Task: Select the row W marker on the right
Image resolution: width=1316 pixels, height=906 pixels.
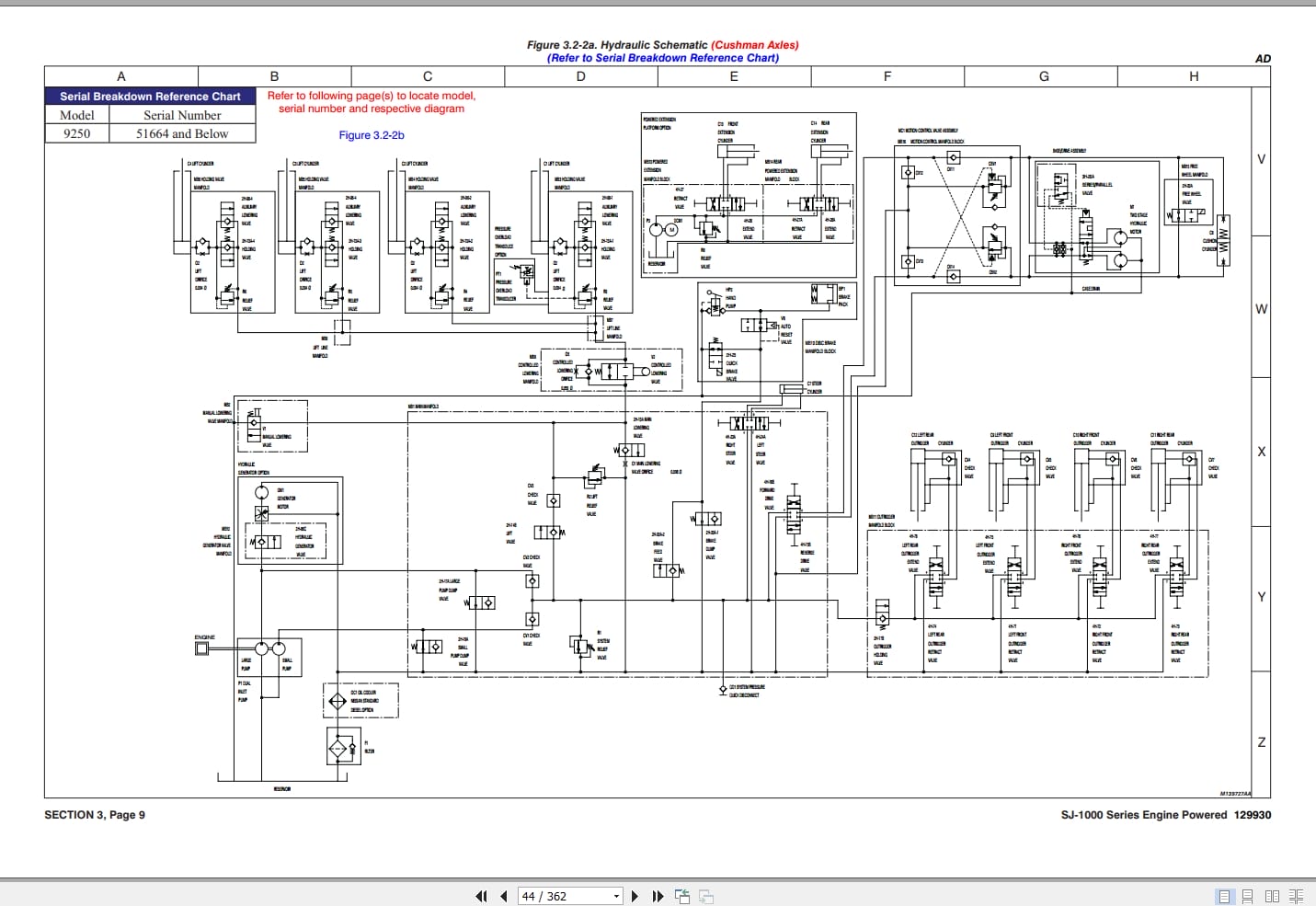Action: coord(1261,309)
